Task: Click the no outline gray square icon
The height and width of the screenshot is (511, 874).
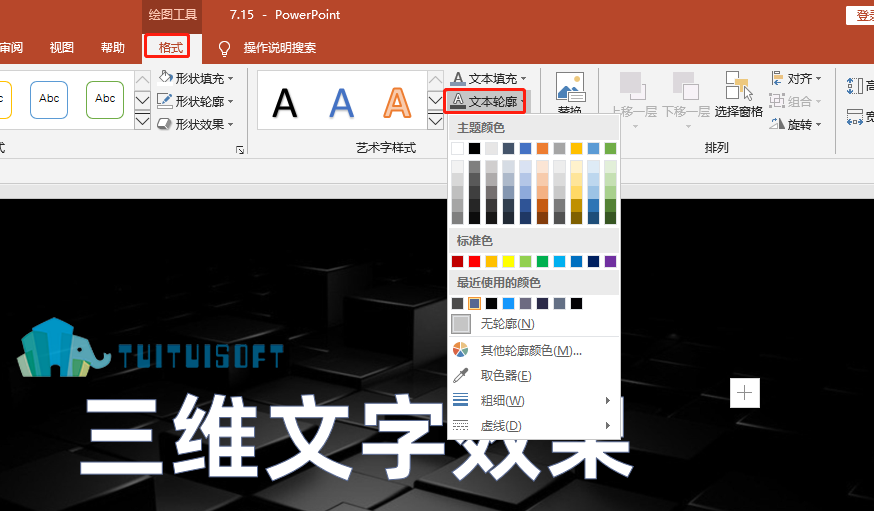Action: pyautogui.click(x=461, y=324)
